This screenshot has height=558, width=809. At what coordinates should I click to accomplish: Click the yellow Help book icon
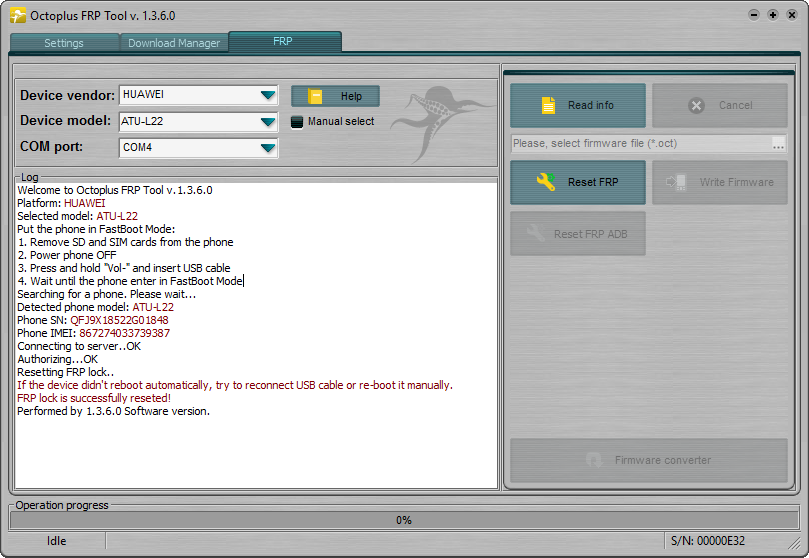point(315,96)
